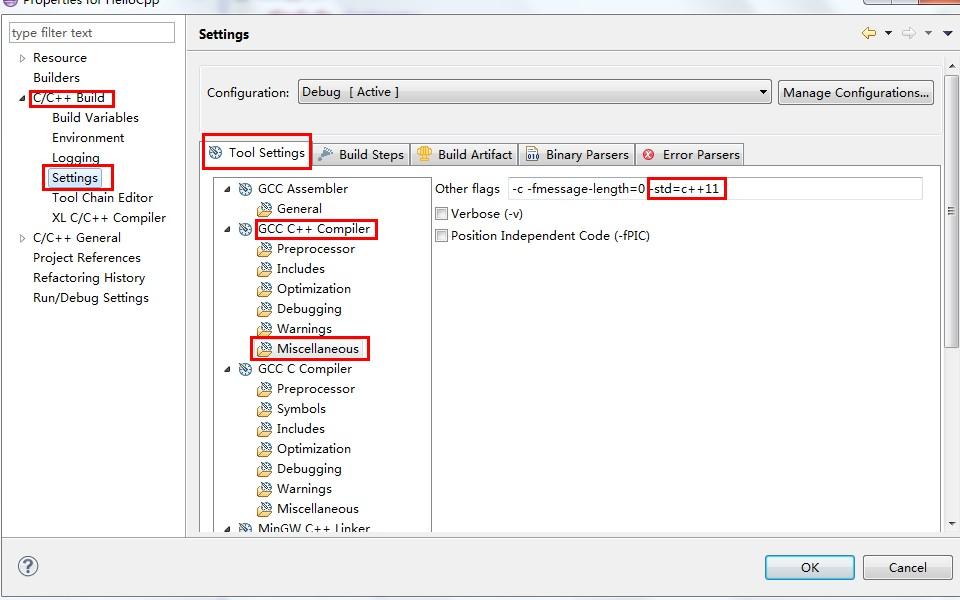This screenshot has width=960, height=600.
Task: Click the Optimization icon under GCC C++ Compiler
Action: tap(264, 289)
